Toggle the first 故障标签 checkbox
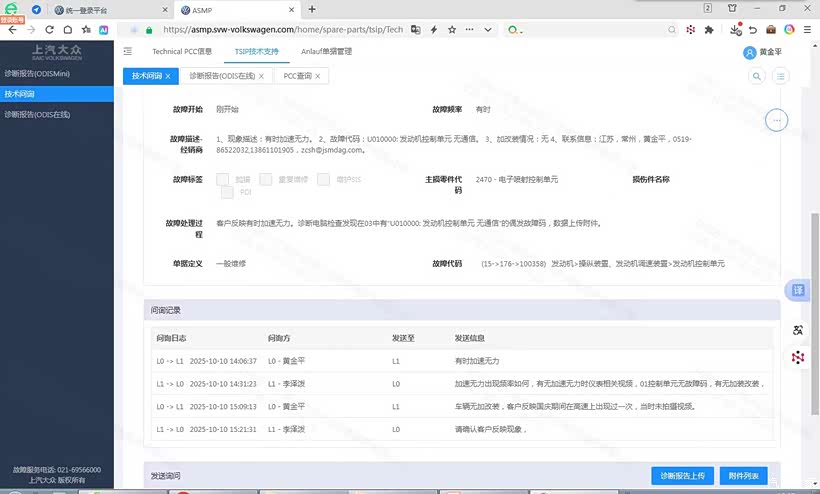Screen dimensions: 820x494 coord(223,180)
